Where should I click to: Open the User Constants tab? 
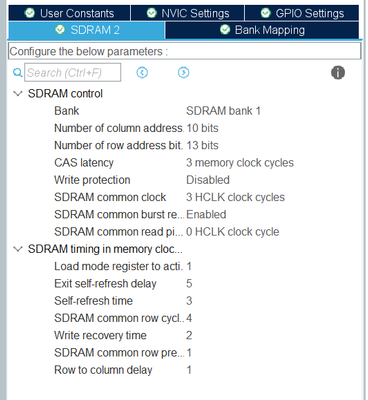[69, 13]
